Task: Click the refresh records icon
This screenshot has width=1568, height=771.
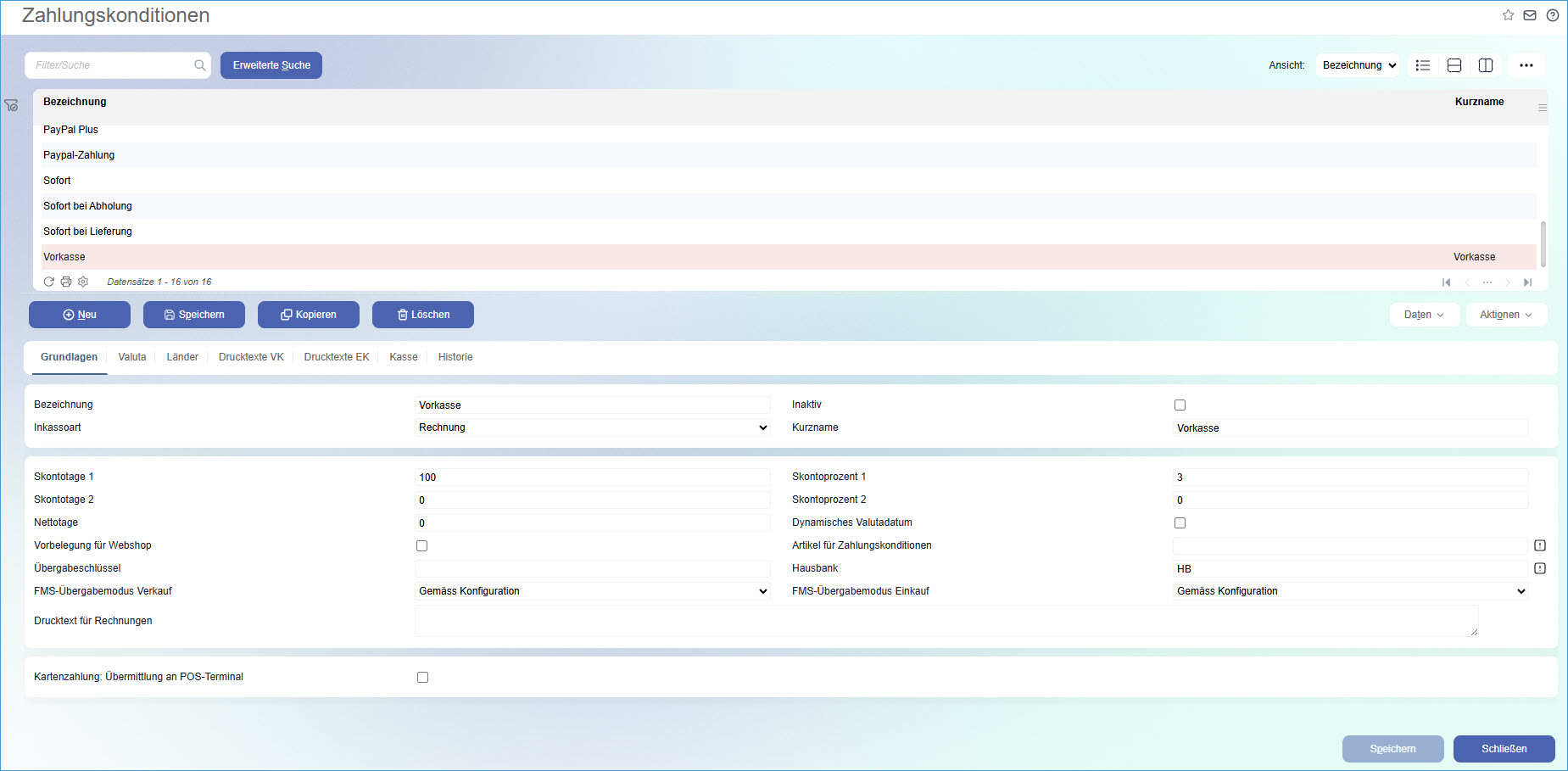Action: click(x=49, y=282)
